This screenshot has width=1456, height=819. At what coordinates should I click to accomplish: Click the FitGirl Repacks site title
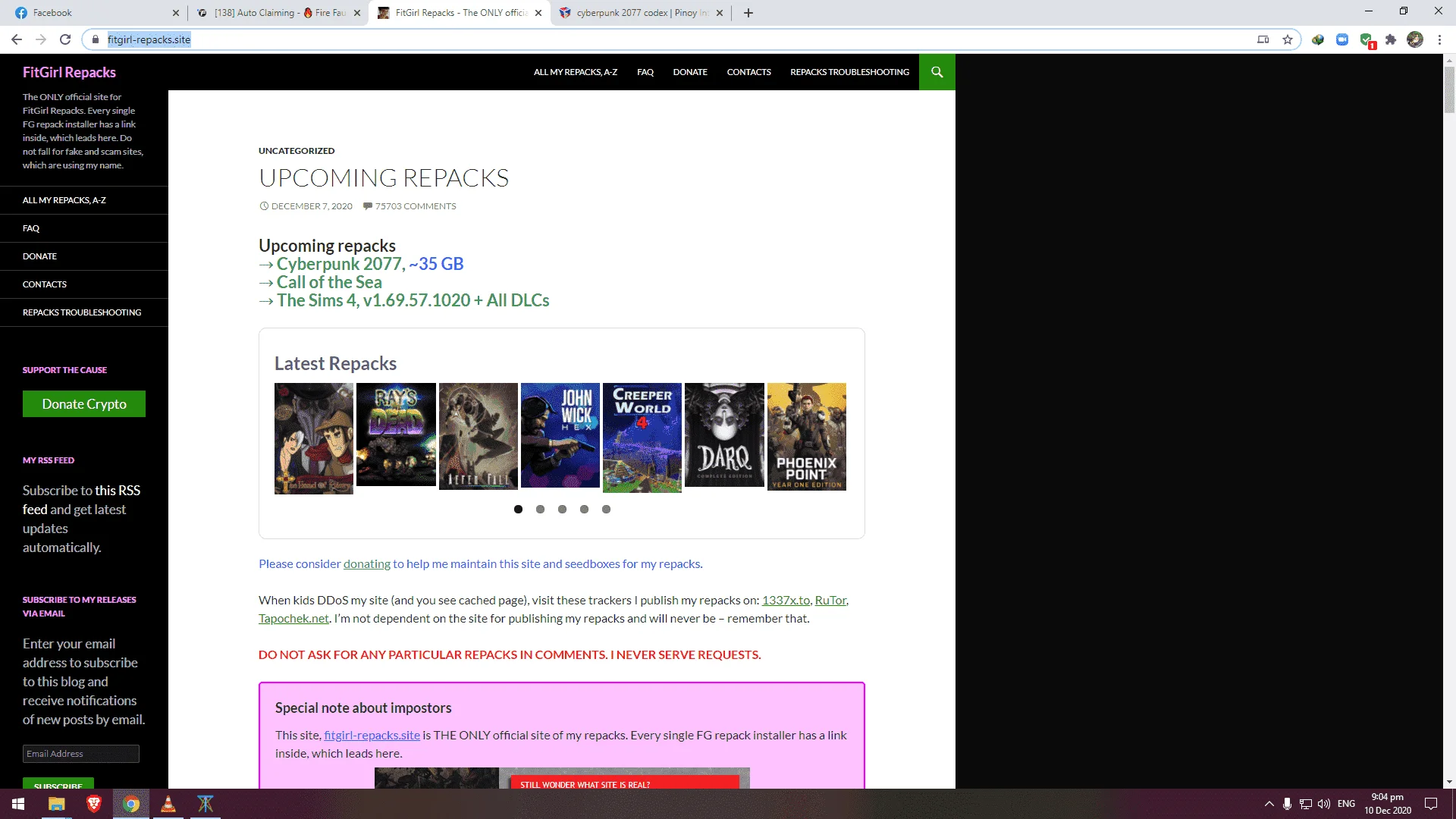pyautogui.click(x=69, y=72)
